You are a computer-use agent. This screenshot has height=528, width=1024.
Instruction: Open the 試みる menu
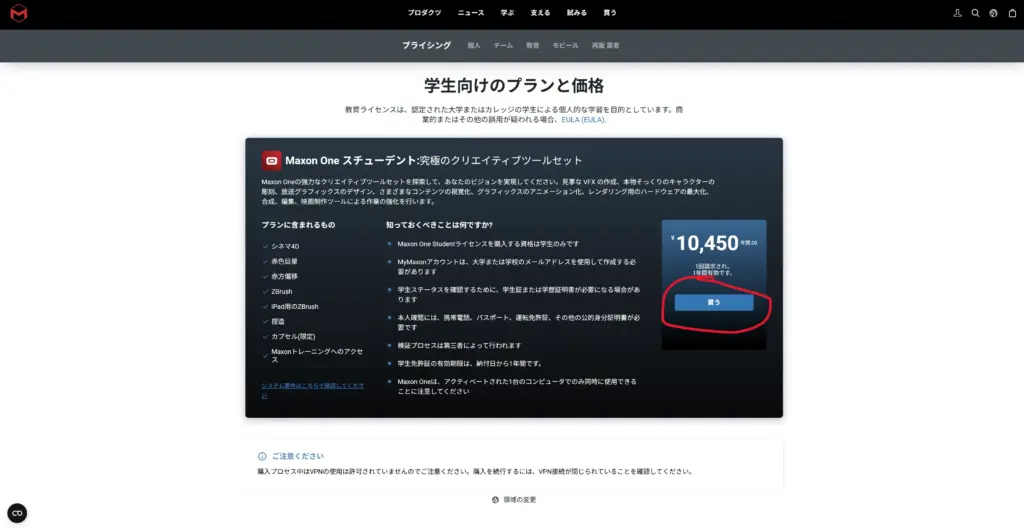[x=577, y=13]
